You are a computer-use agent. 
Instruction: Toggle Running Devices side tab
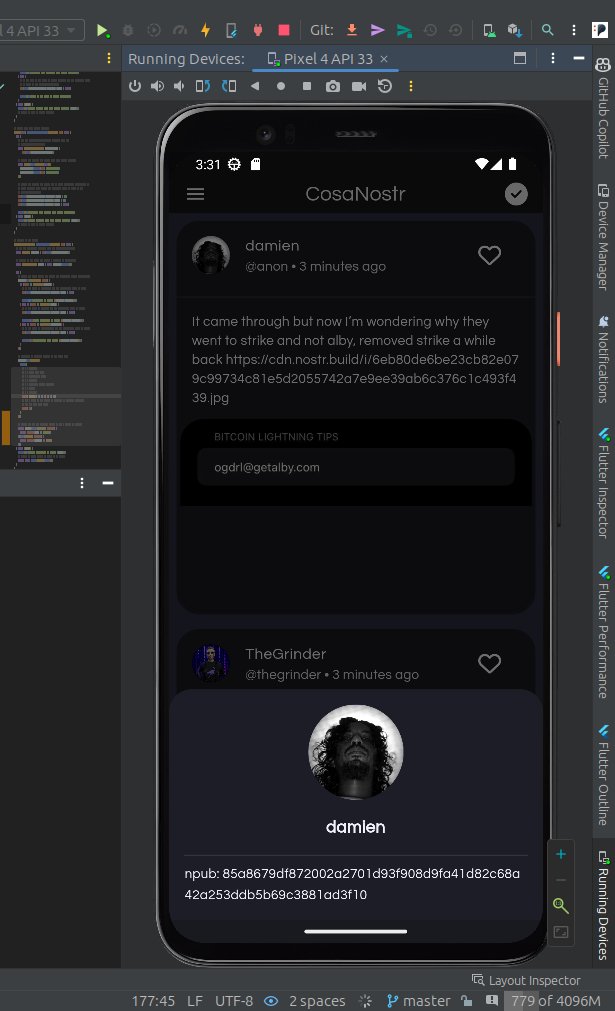click(x=603, y=905)
